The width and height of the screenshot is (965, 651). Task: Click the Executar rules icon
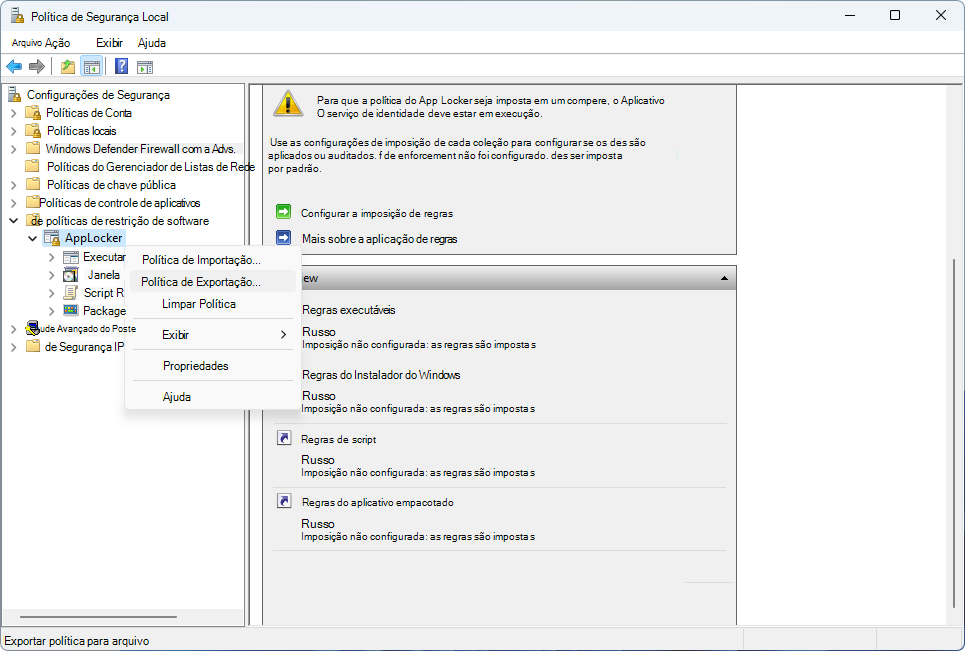point(71,257)
